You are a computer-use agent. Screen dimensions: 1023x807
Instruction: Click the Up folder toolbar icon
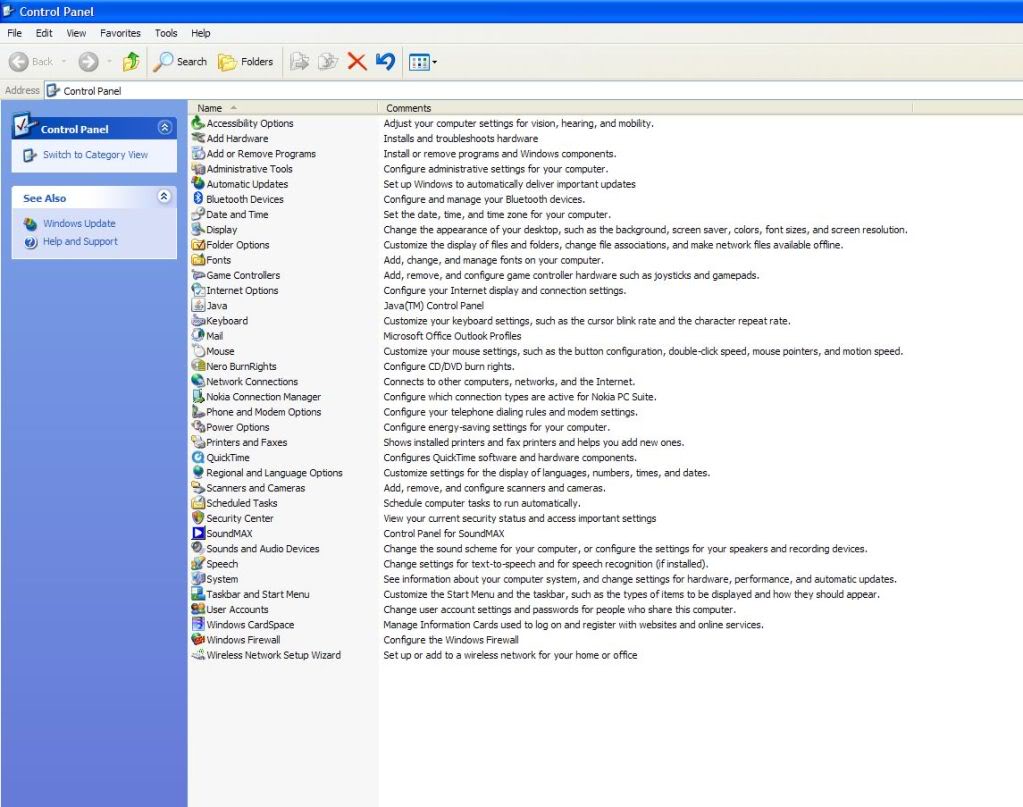pos(130,62)
